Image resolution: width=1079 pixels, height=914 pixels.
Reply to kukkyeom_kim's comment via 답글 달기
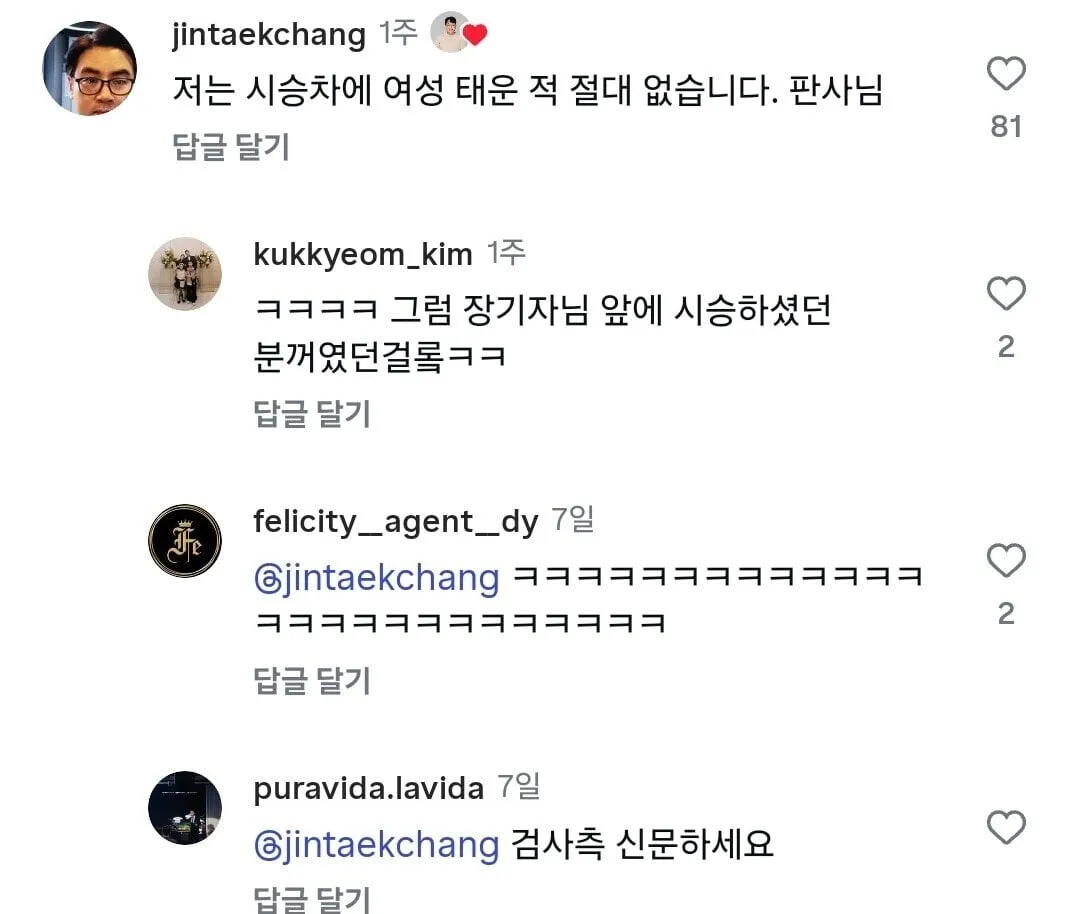coord(312,413)
